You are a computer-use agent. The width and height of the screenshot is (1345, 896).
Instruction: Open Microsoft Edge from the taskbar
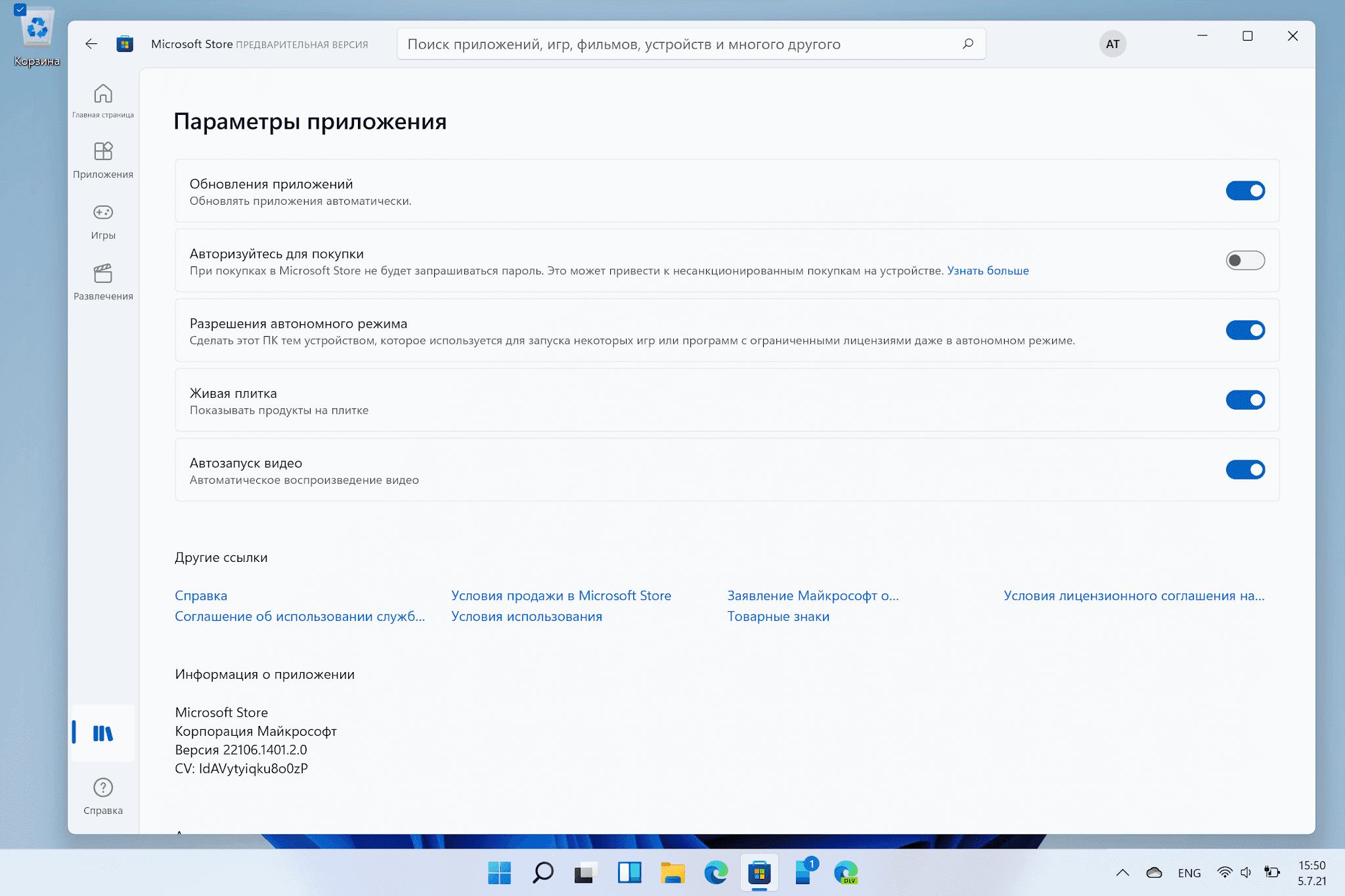click(716, 872)
